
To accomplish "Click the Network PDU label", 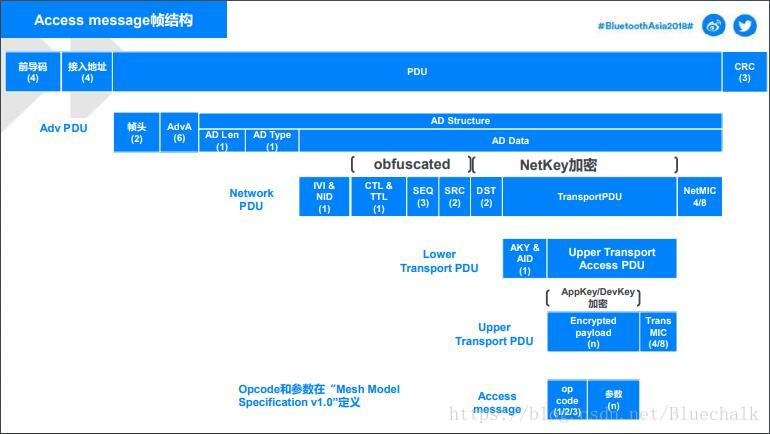I will pos(251,199).
